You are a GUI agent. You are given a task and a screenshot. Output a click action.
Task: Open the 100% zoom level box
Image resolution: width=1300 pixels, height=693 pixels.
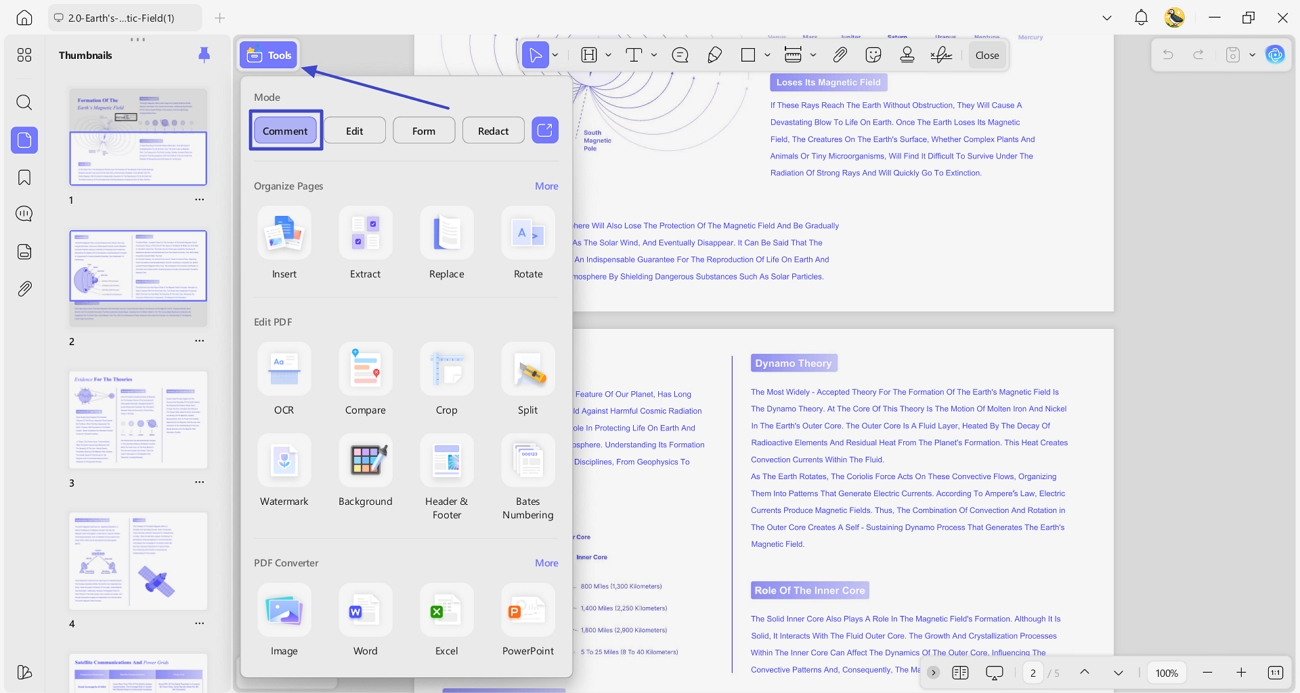click(x=1167, y=673)
